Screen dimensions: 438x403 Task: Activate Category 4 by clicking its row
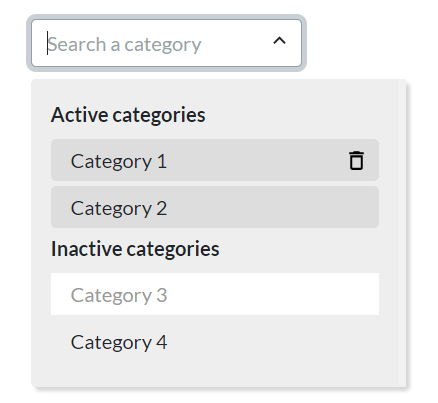(x=215, y=342)
